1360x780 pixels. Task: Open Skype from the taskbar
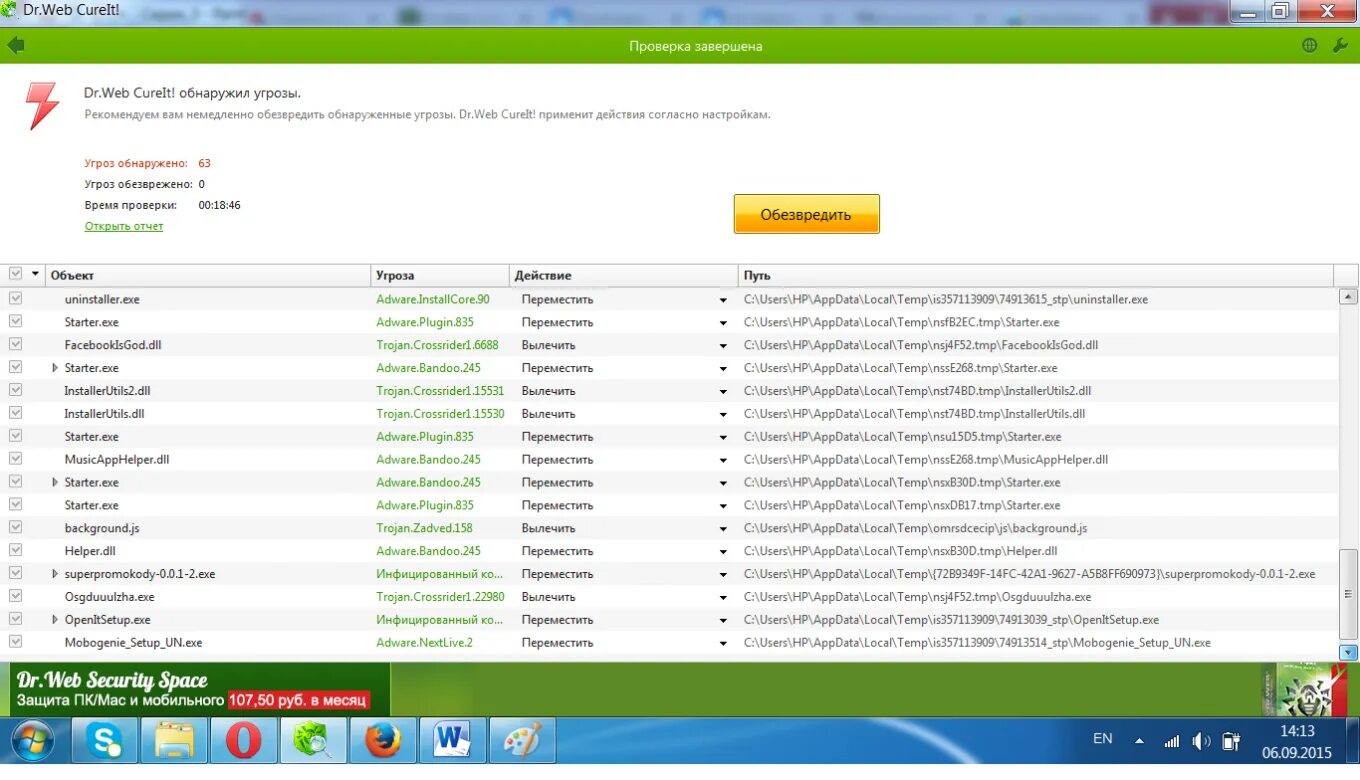pyautogui.click(x=104, y=741)
